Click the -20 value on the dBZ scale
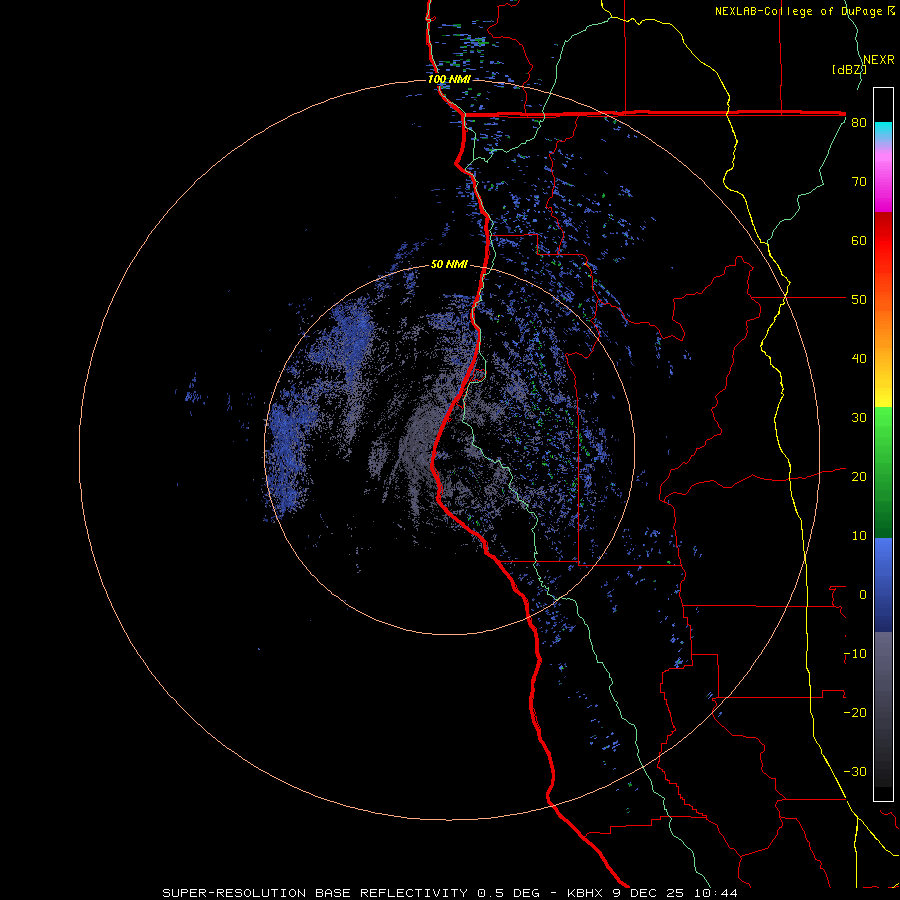900x900 pixels. (x=855, y=713)
